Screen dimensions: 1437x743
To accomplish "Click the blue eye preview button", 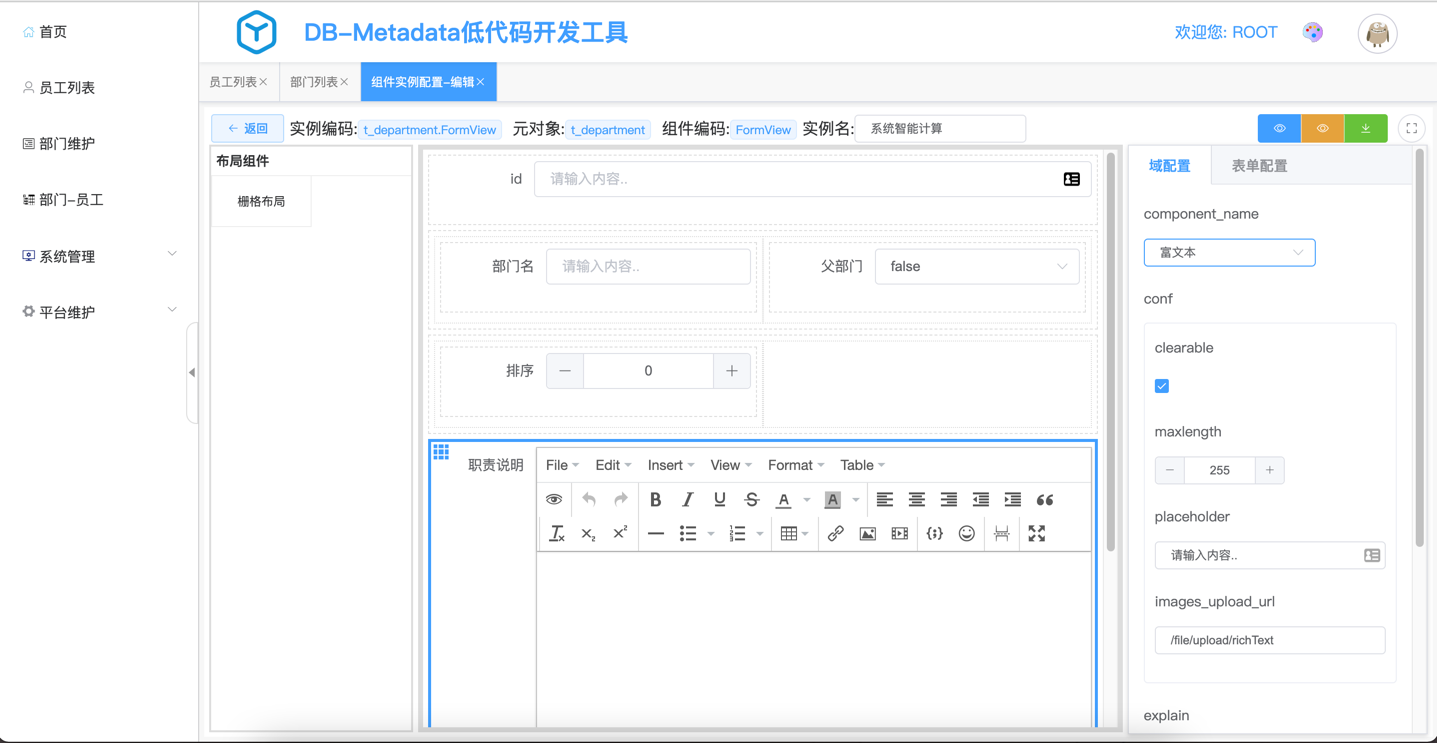I will 1279,129.
